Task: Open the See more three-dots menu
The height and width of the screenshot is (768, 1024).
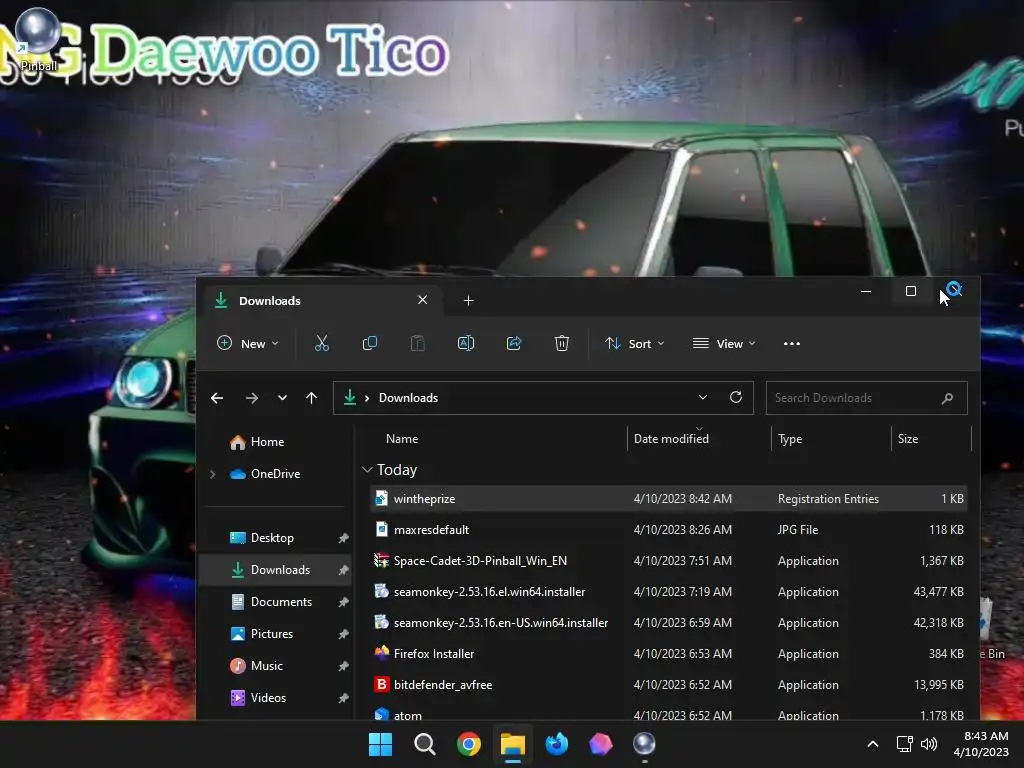Action: 792,344
